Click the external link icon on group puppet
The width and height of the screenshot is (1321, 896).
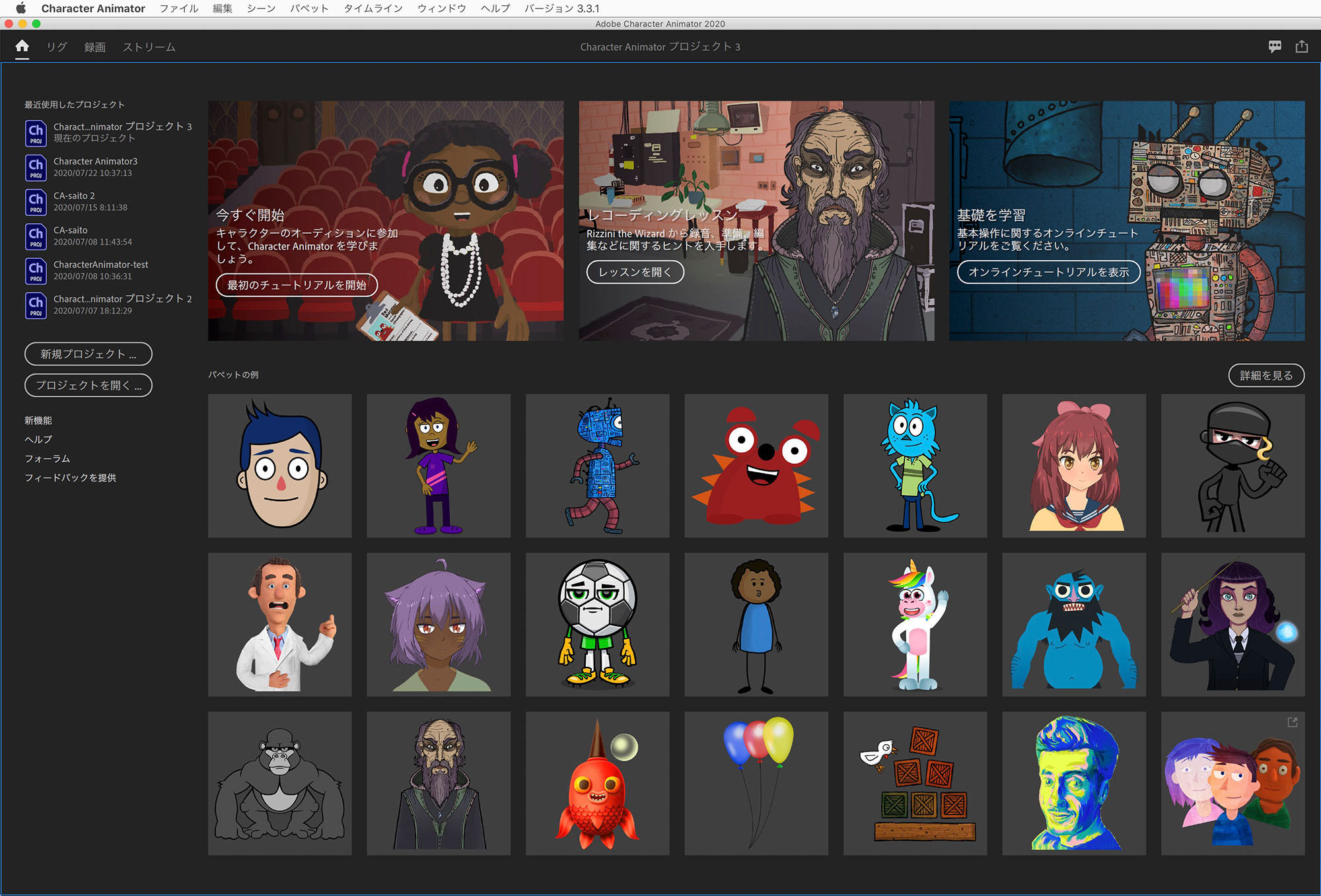[x=1293, y=722]
